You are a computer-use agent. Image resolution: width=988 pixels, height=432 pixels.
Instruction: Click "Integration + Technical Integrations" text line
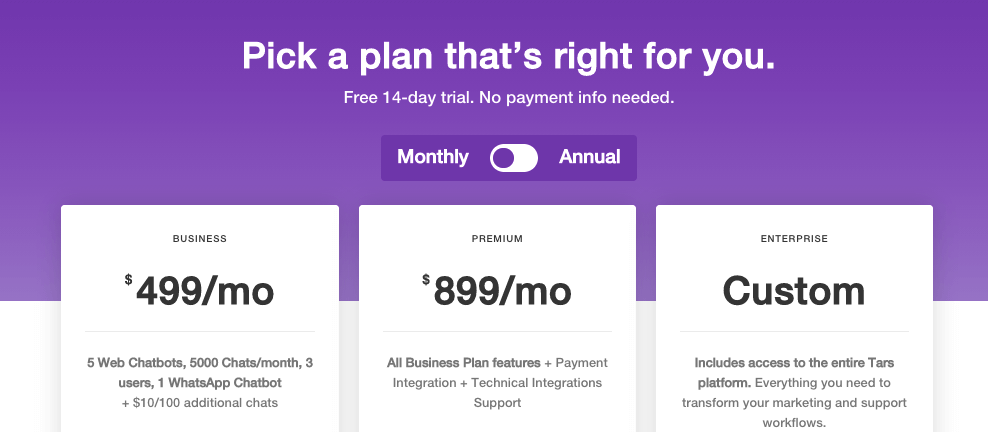point(497,383)
